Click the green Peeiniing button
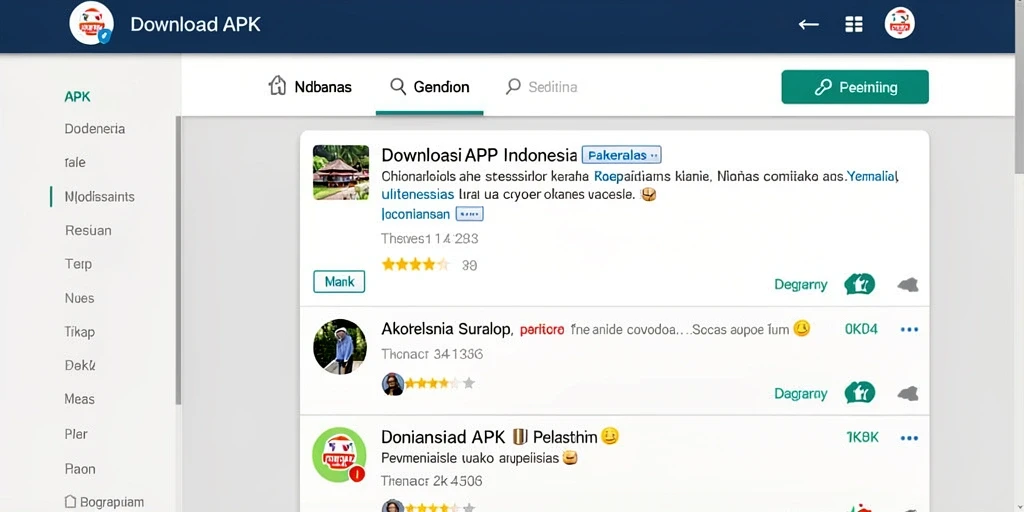This screenshot has width=1024, height=512. pyautogui.click(x=855, y=87)
